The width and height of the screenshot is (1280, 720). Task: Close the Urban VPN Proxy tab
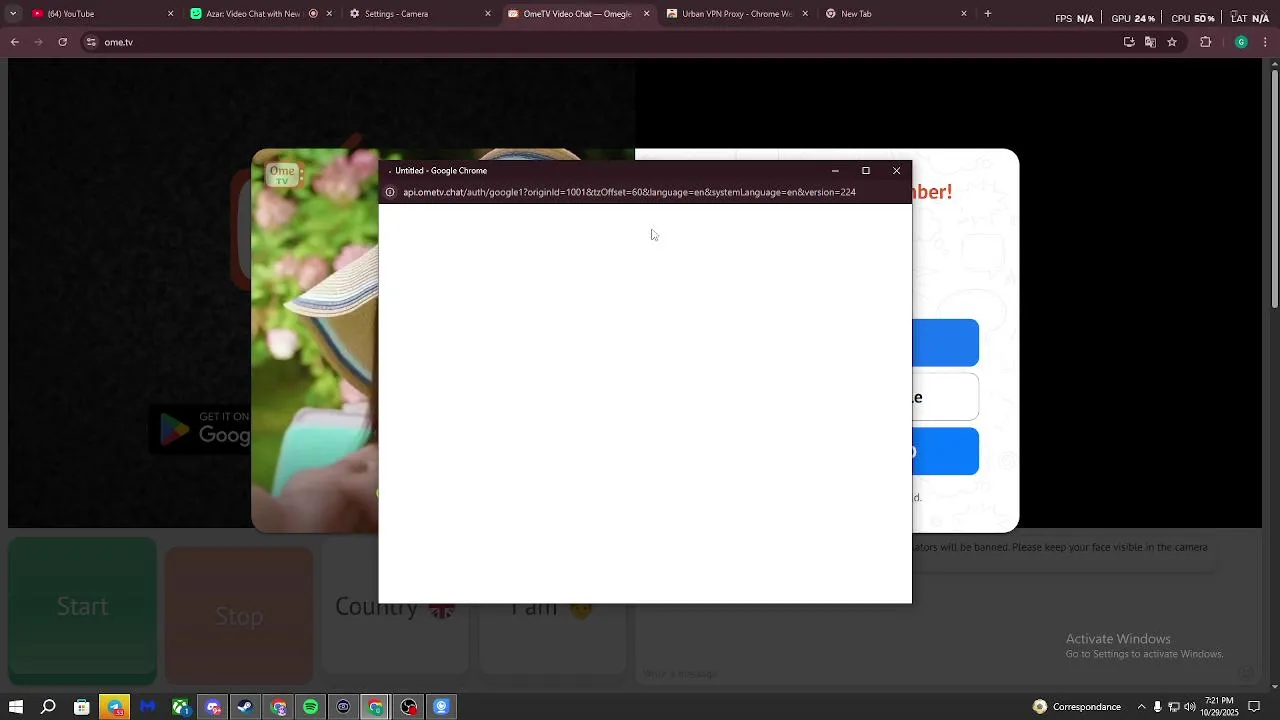805,14
